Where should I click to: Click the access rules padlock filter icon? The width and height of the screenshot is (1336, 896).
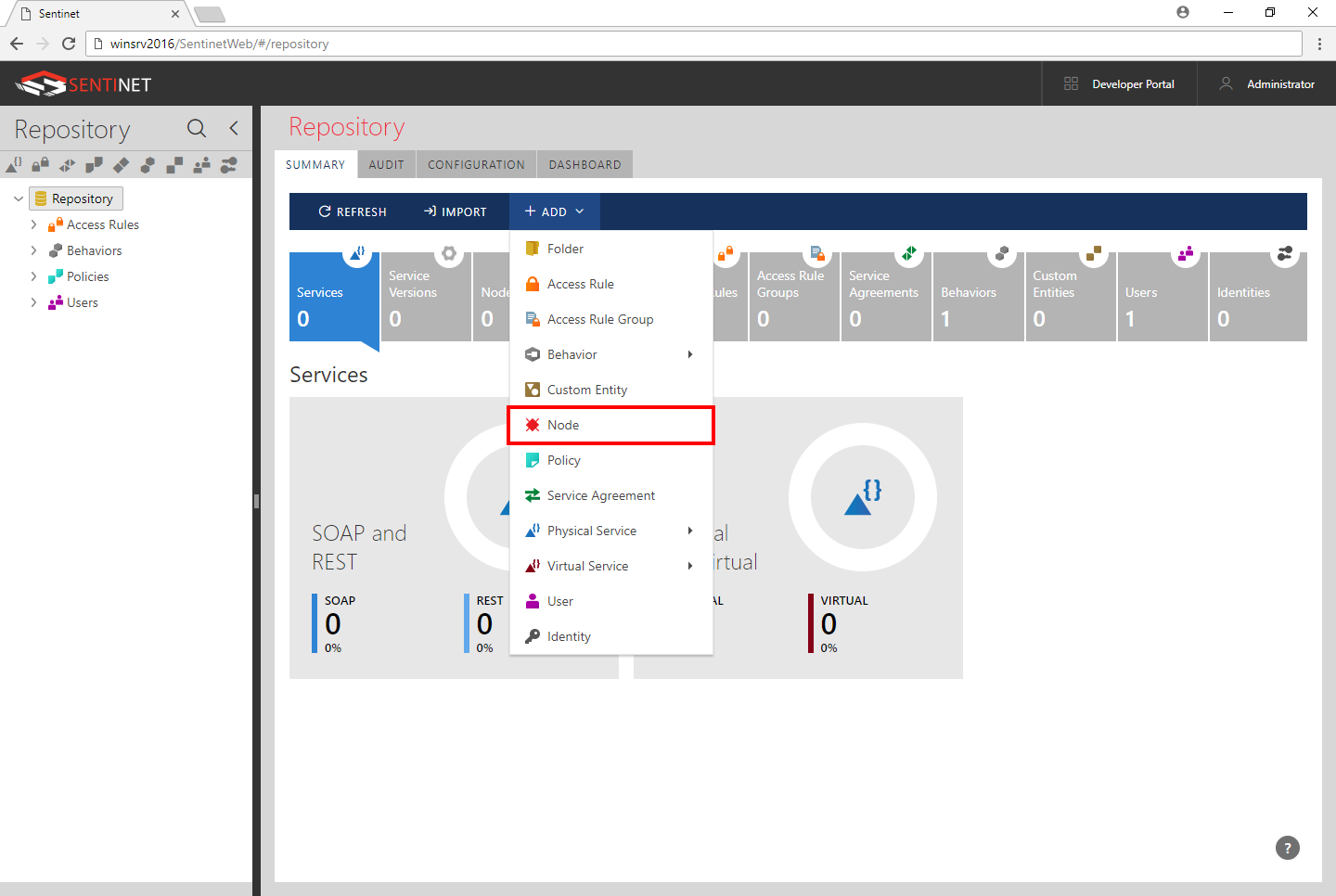[x=41, y=165]
